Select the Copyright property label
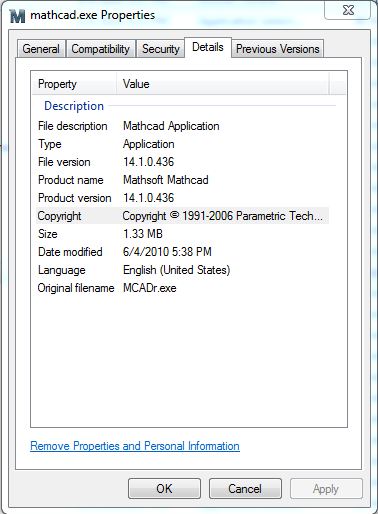 pos(59,216)
